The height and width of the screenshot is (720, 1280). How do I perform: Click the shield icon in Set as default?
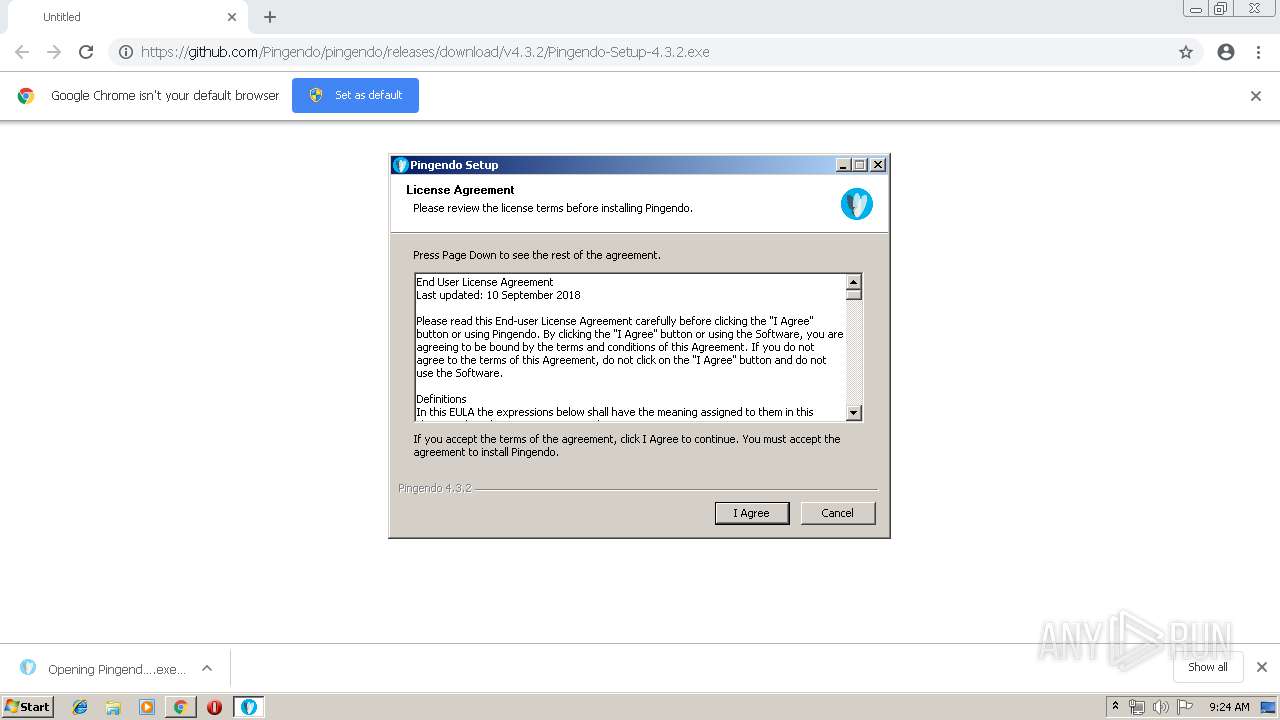pyautogui.click(x=316, y=95)
